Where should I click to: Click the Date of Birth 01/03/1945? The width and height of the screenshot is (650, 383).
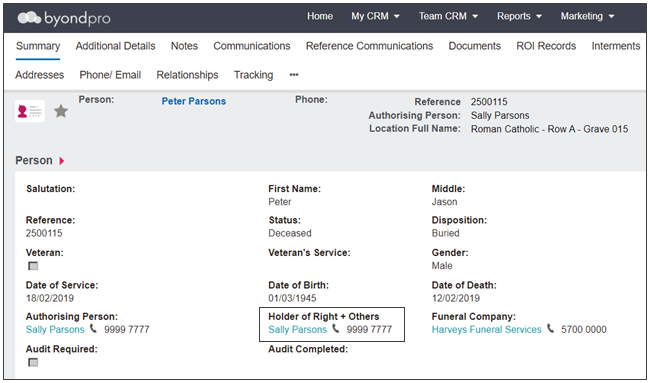click(292, 298)
